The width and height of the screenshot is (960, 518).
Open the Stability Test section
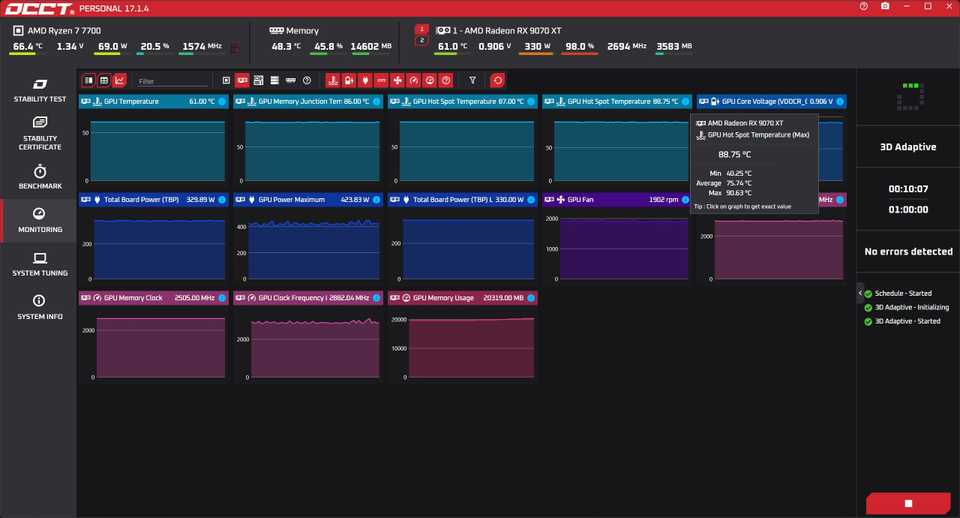click(x=40, y=90)
